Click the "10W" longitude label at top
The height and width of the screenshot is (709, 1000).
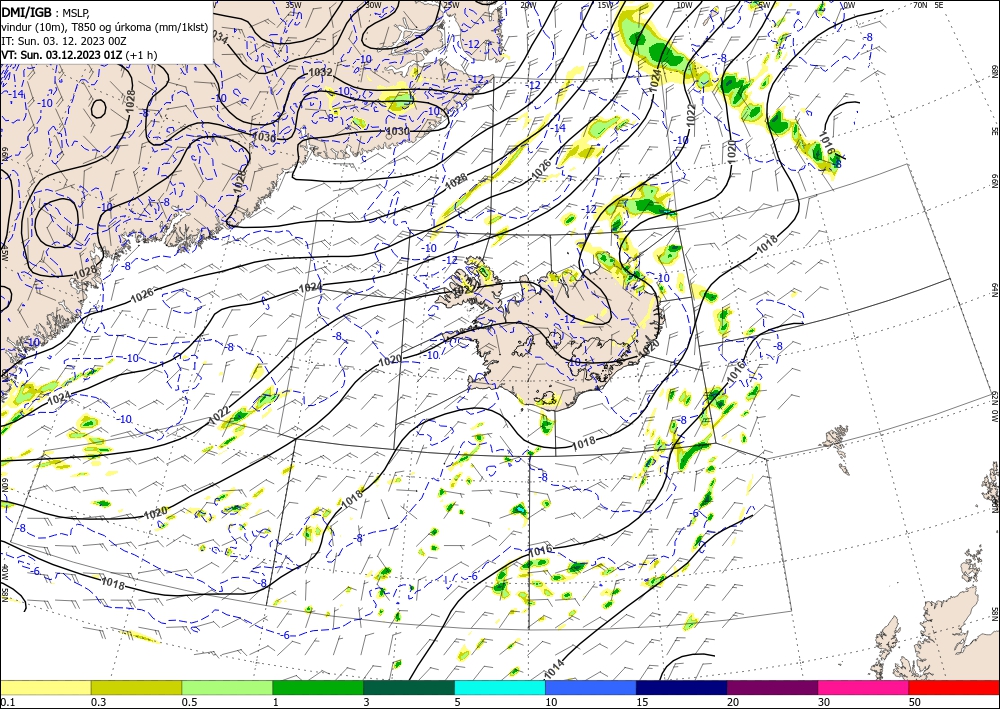684,5
